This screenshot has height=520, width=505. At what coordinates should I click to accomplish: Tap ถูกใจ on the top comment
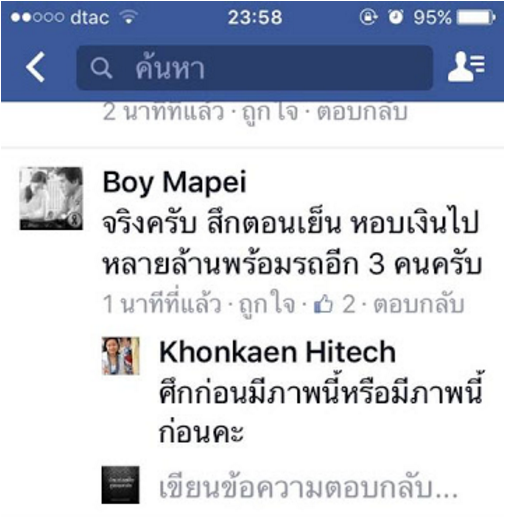(x=270, y=112)
